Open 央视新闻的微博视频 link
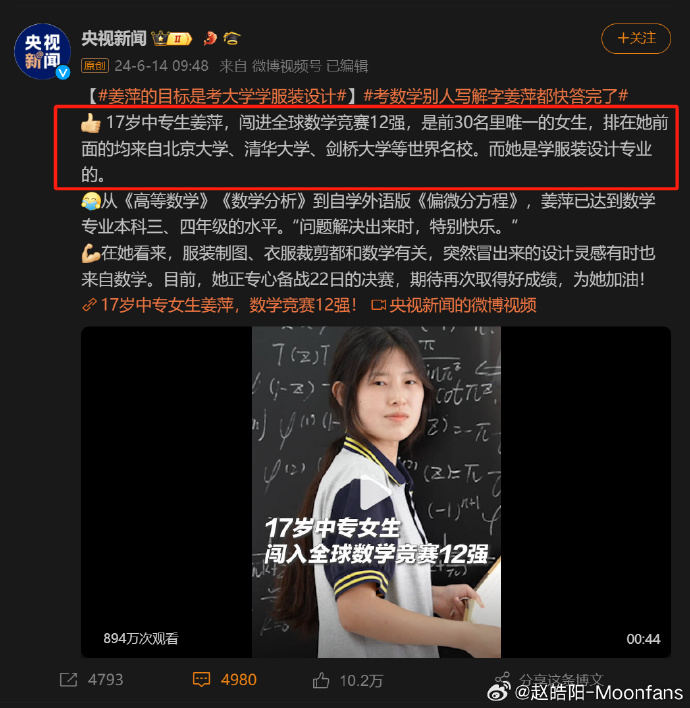Screen dimensions: 690x708 tap(453, 305)
